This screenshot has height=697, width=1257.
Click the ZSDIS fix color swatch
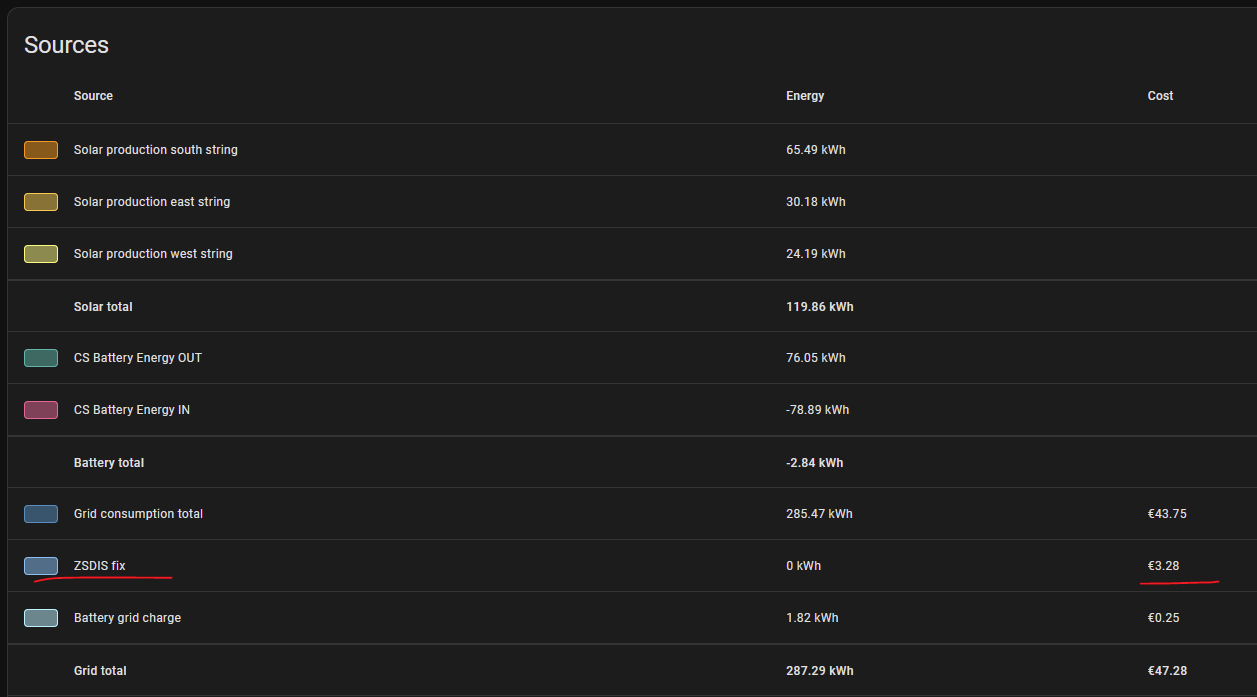pyautogui.click(x=41, y=566)
